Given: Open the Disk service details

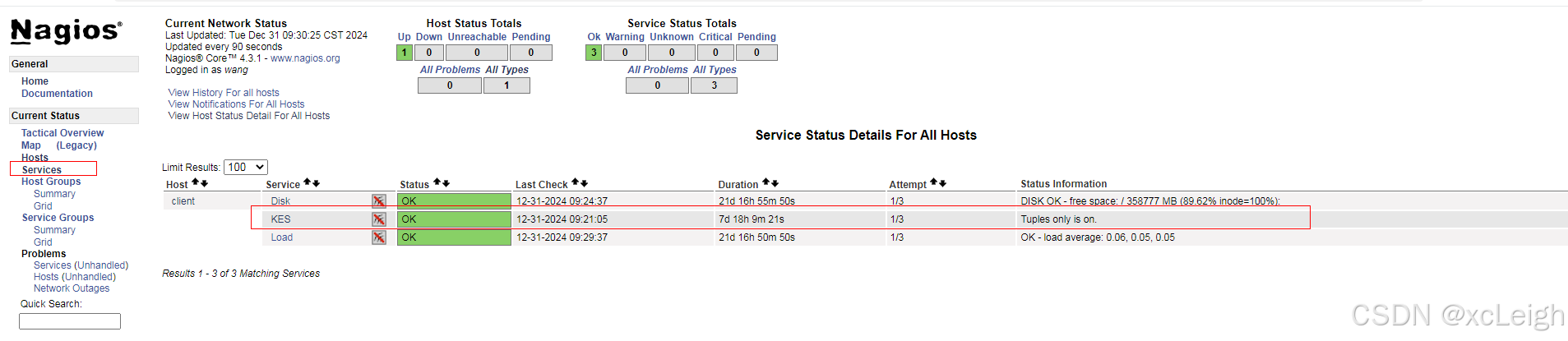Looking at the screenshot, I should pyautogui.click(x=280, y=201).
